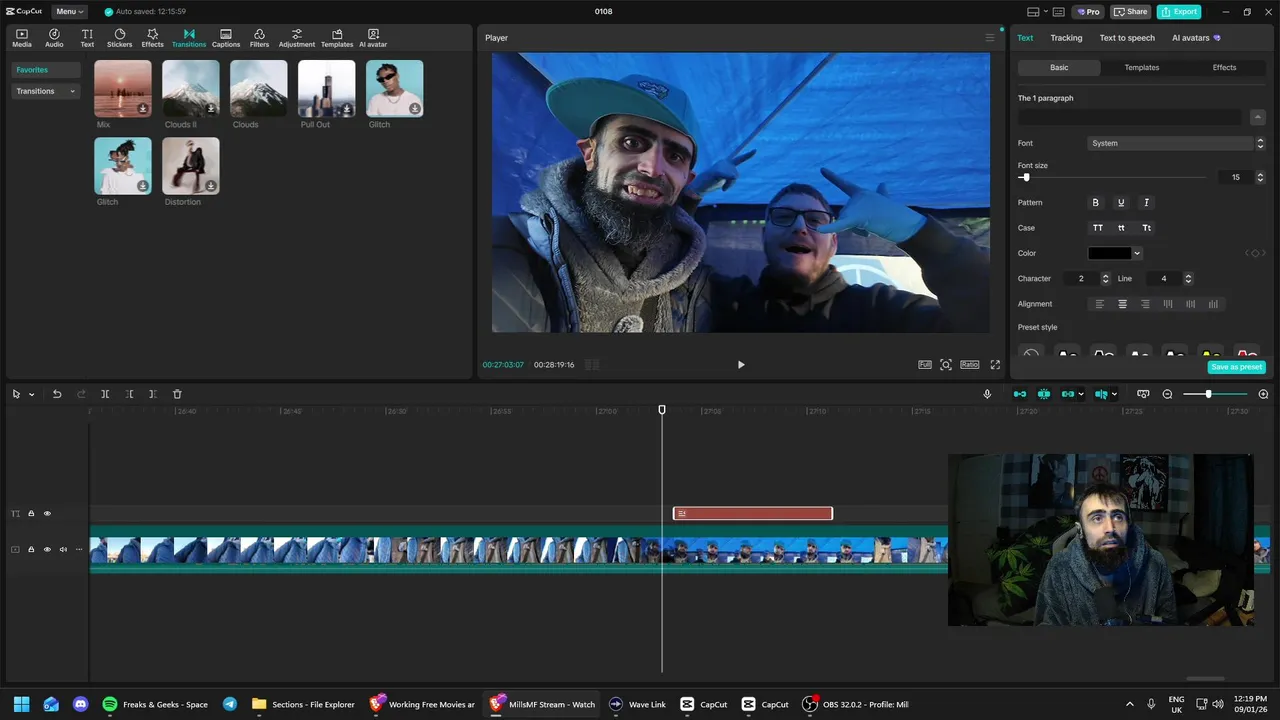This screenshot has height=720, width=1280.
Task: Expand the Transitions category in sidebar
Action: 45,91
